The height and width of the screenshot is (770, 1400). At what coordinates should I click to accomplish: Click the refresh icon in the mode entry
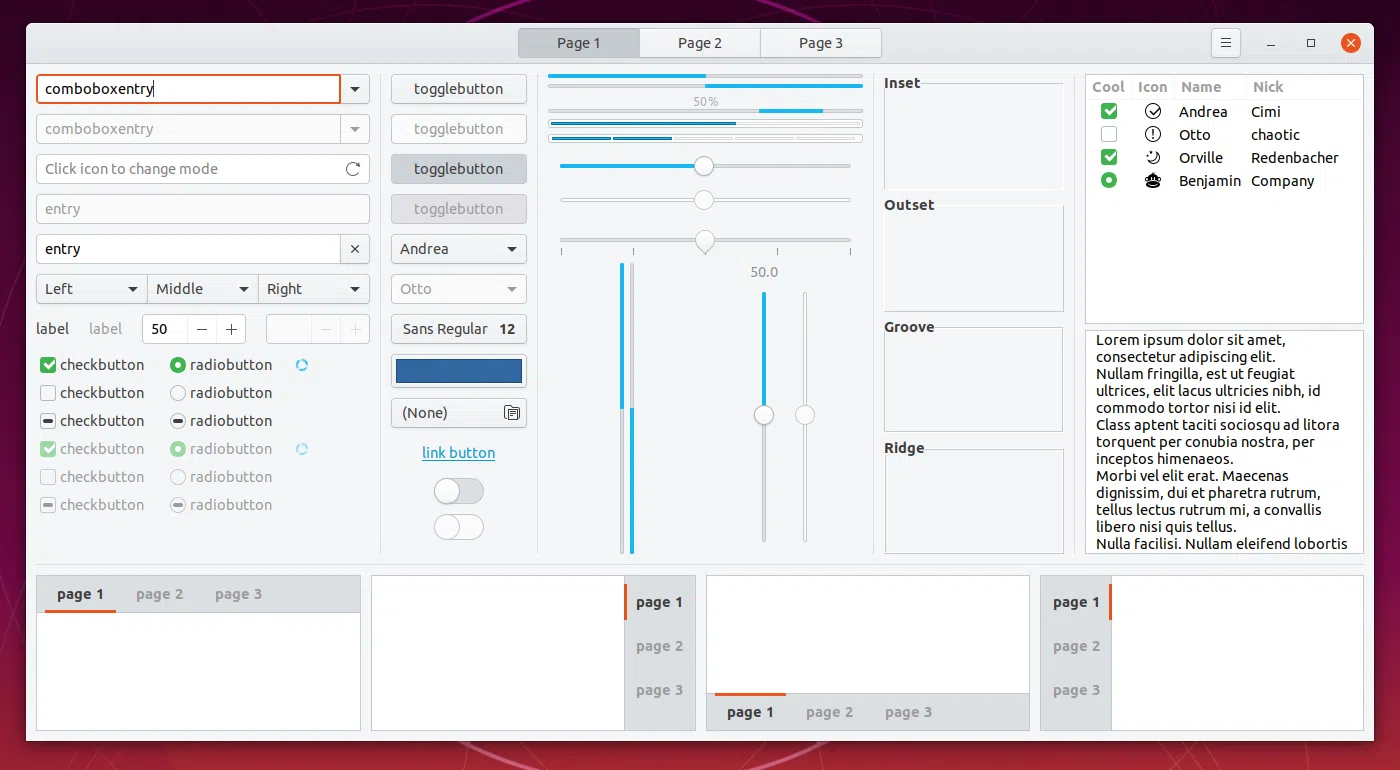[x=353, y=169]
